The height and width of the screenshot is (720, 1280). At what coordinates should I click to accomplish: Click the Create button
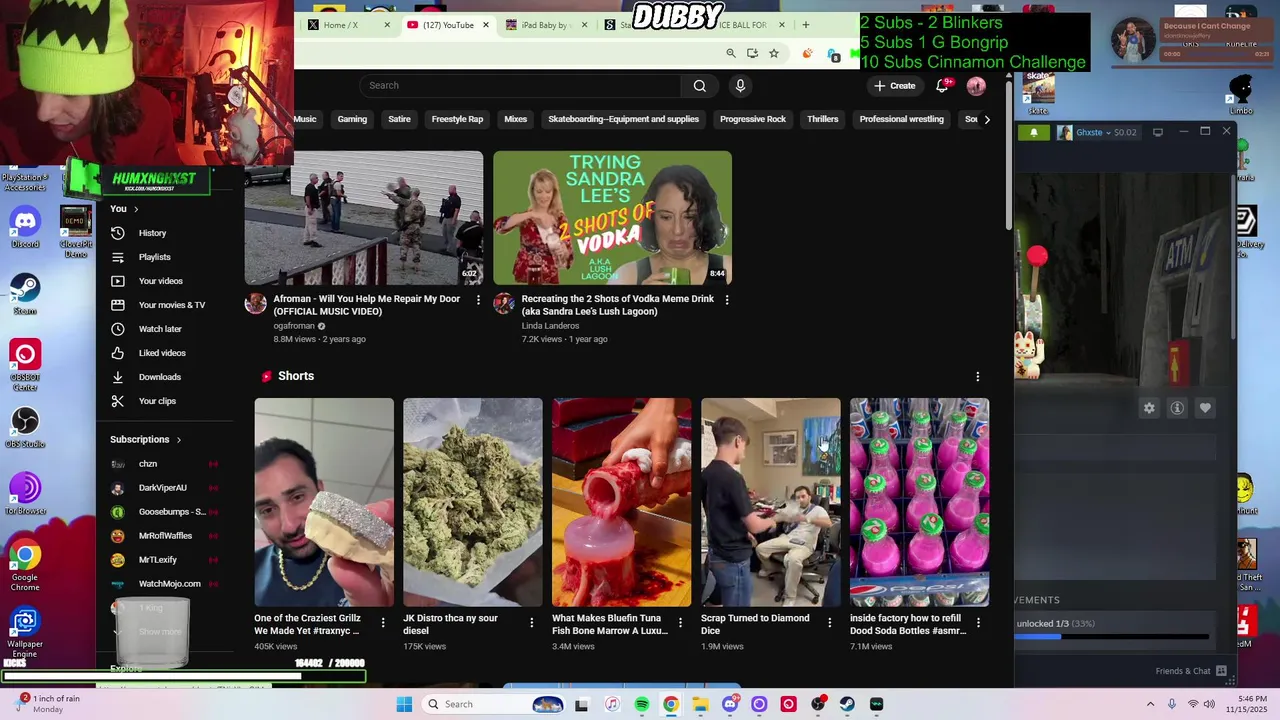(894, 86)
